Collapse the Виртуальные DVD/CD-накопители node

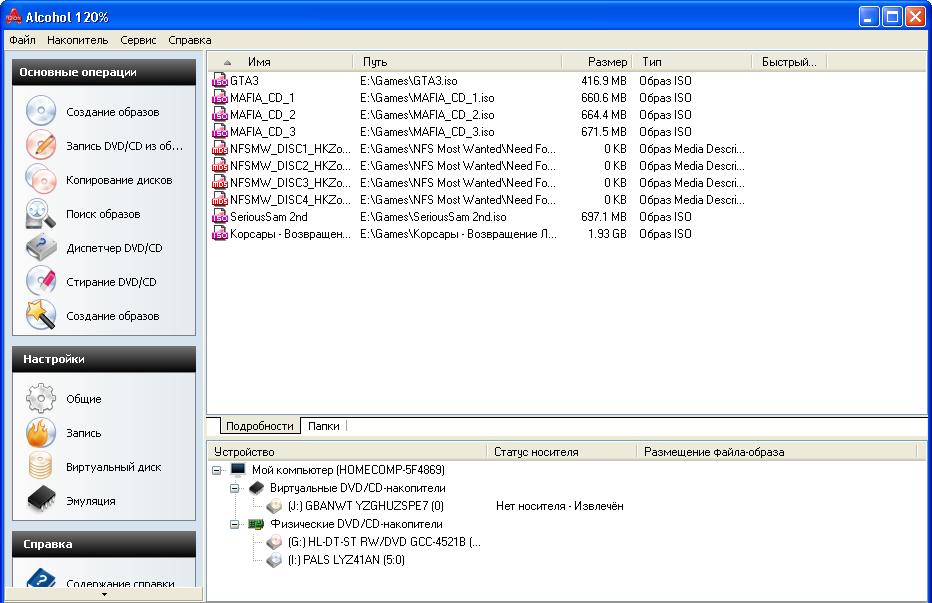click(x=235, y=488)
